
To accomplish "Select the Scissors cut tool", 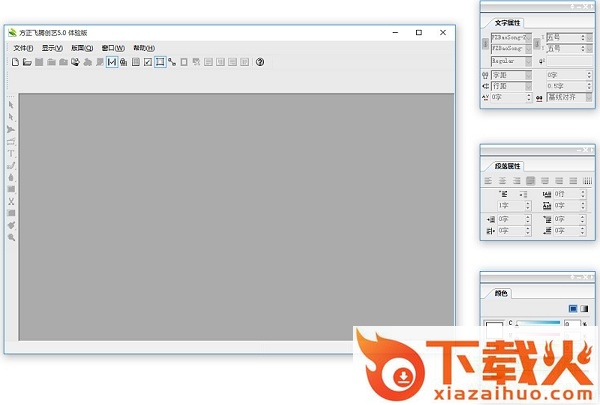I will 12,201.
